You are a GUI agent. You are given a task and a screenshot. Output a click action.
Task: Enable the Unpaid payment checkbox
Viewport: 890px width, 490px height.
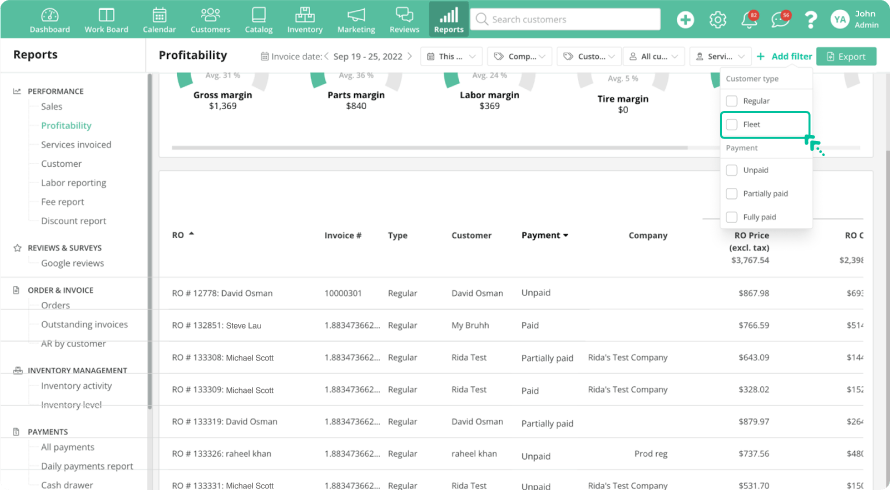(732, 170)
